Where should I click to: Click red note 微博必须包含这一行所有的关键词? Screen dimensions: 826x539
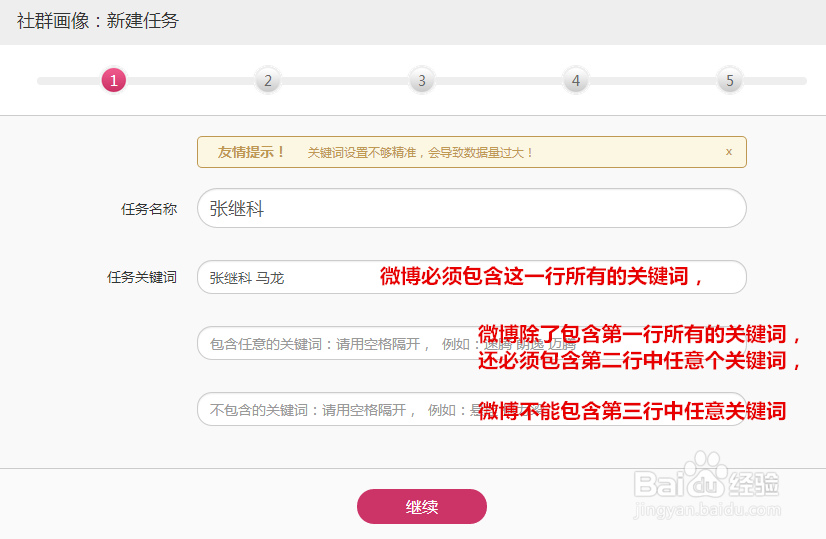tap(542, 277)
